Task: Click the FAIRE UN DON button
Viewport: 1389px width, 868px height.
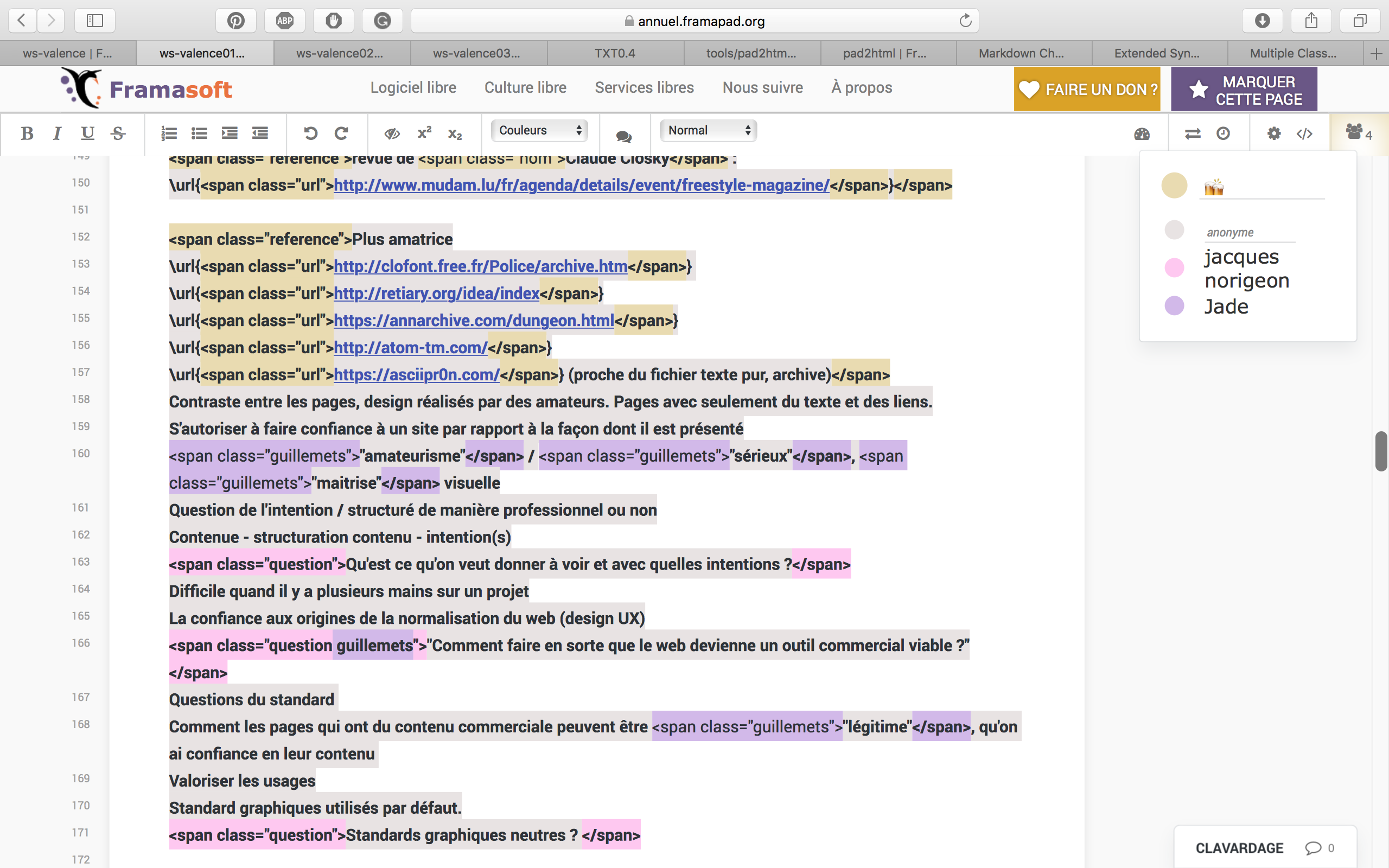Action: point(1087,89)
